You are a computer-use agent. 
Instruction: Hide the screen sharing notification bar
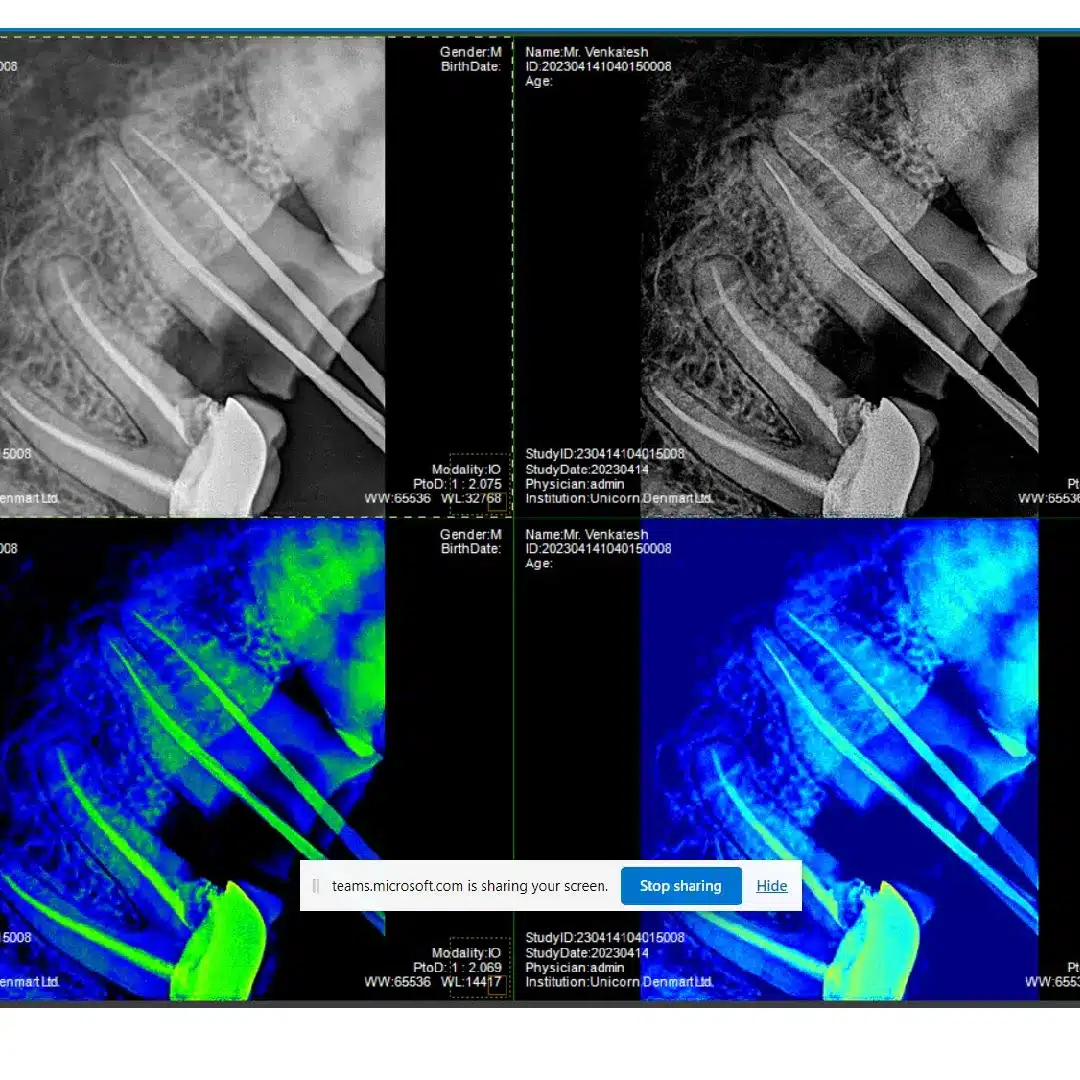click(x=771, y=886)
